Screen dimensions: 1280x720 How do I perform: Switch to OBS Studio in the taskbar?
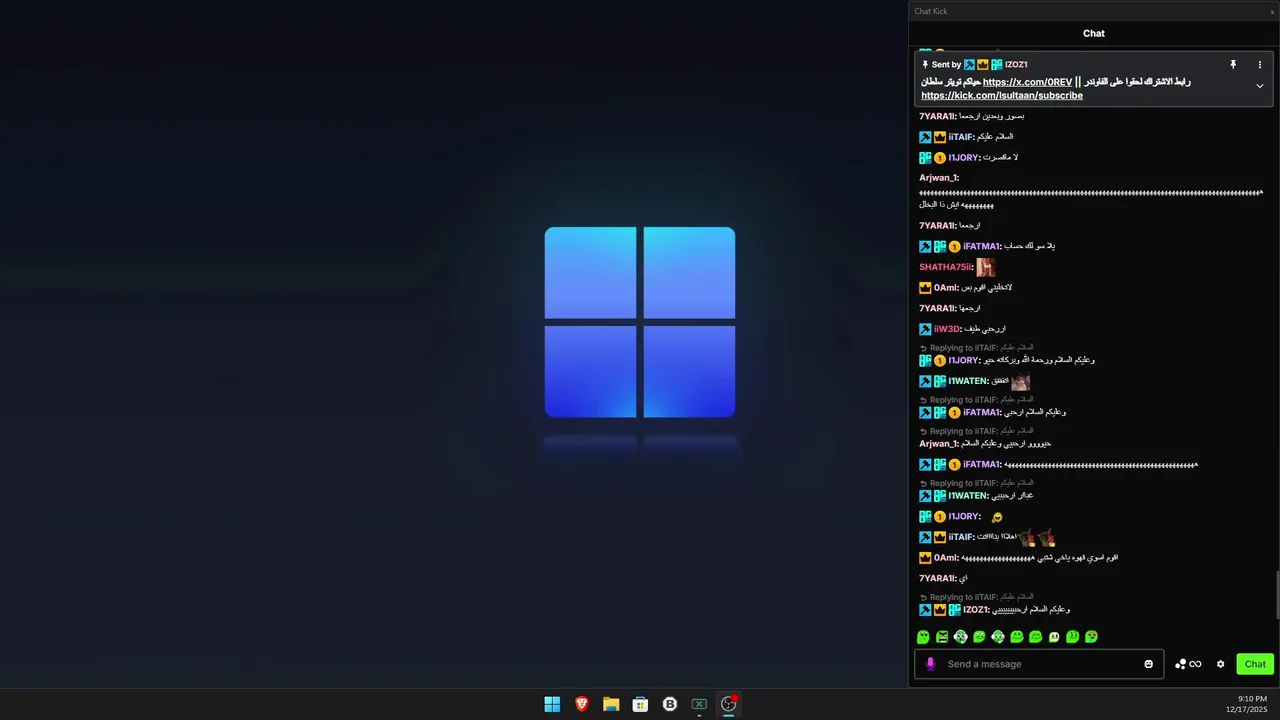point(729,704)
